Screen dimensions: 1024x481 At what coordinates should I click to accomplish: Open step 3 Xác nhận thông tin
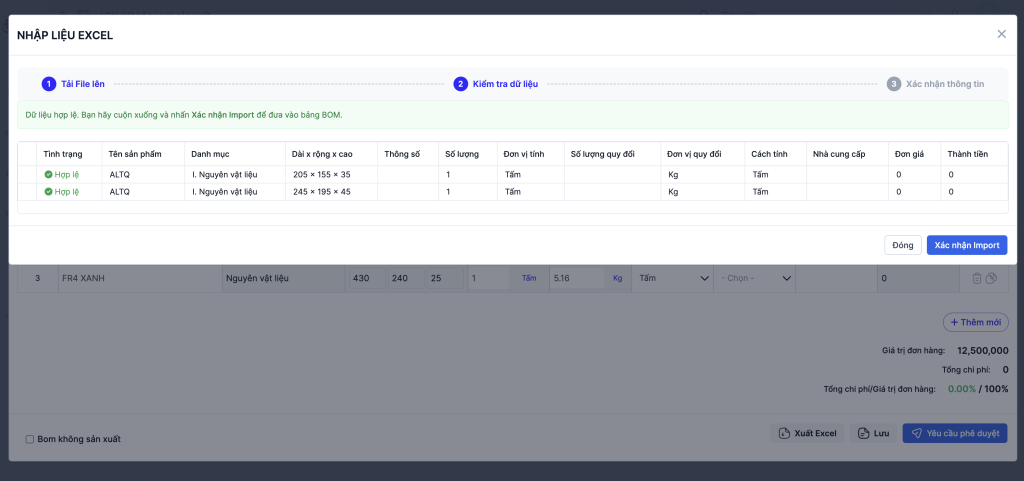pyautogui.click(x=935, y=84)
